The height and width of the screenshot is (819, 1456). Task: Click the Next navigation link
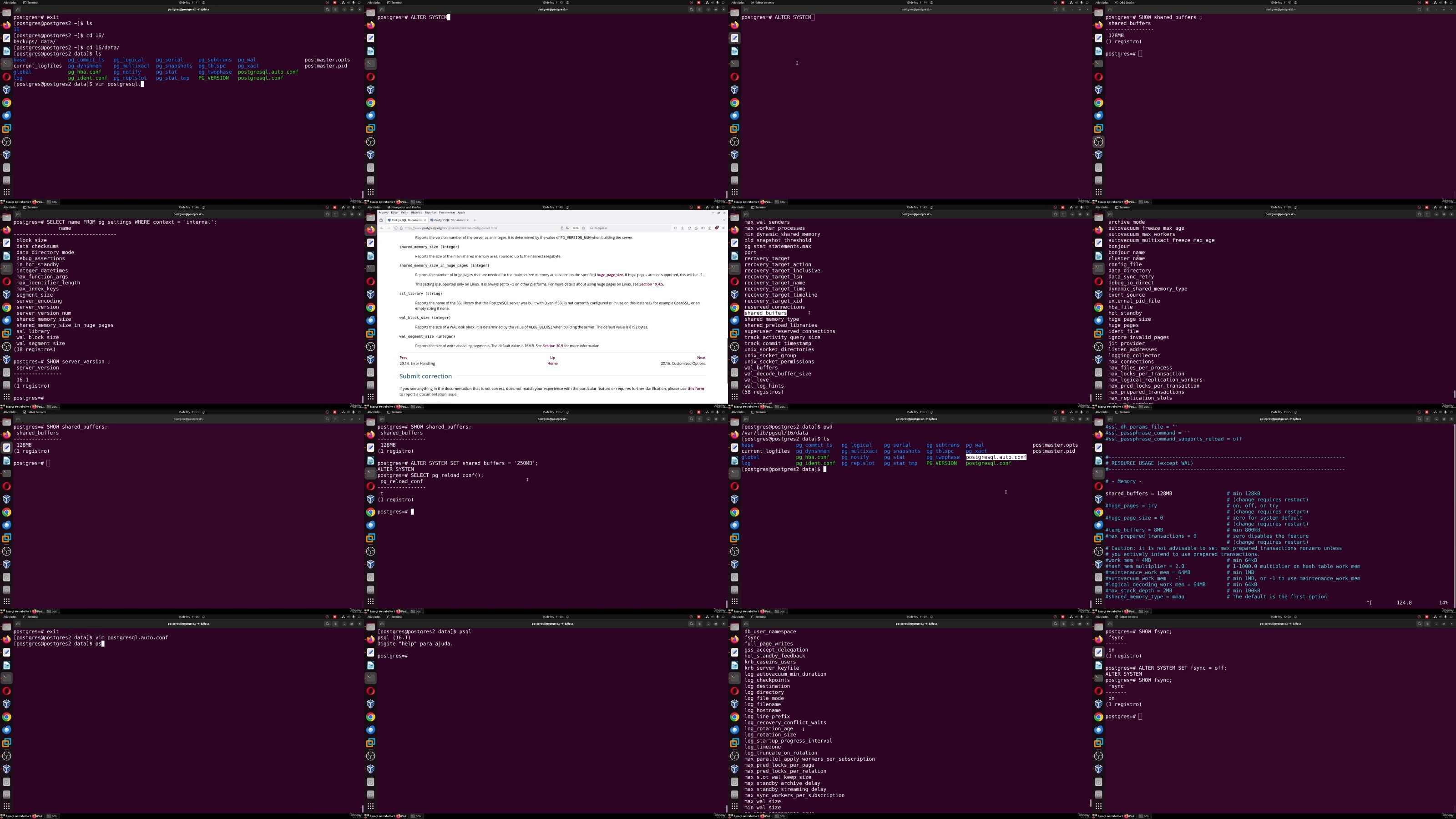[x=701, y=358]
